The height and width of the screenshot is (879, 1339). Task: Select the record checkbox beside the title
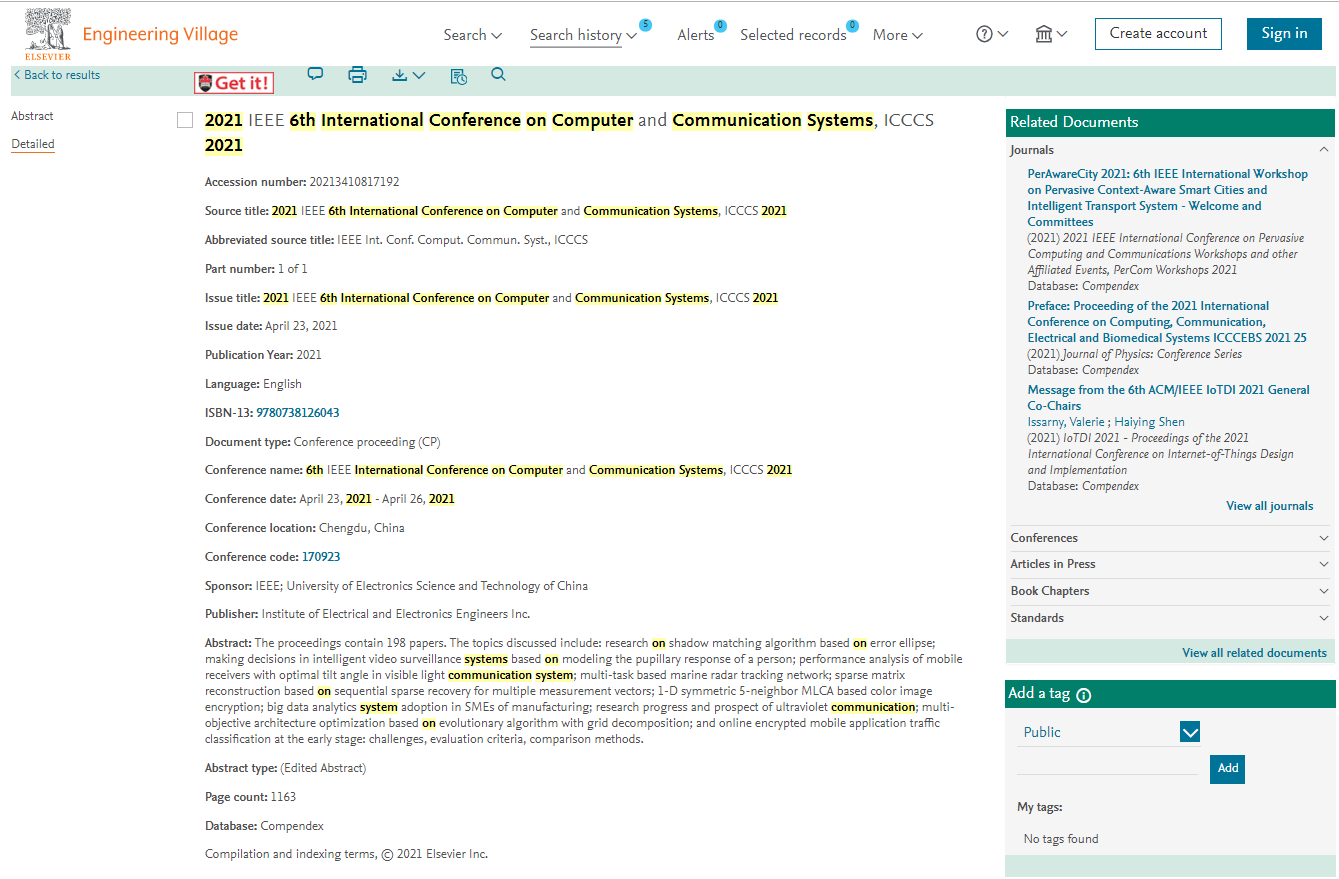click(185, 121)
